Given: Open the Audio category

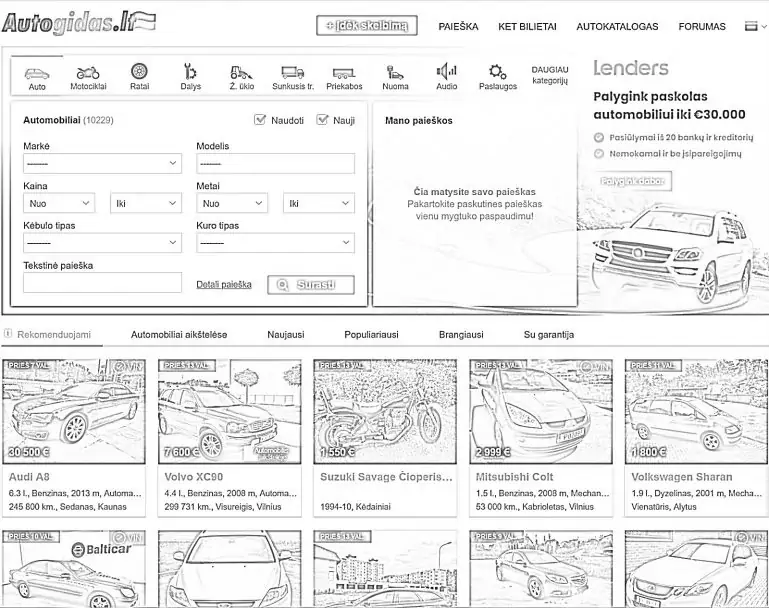Looking at the screenshot, I should 446,72.
